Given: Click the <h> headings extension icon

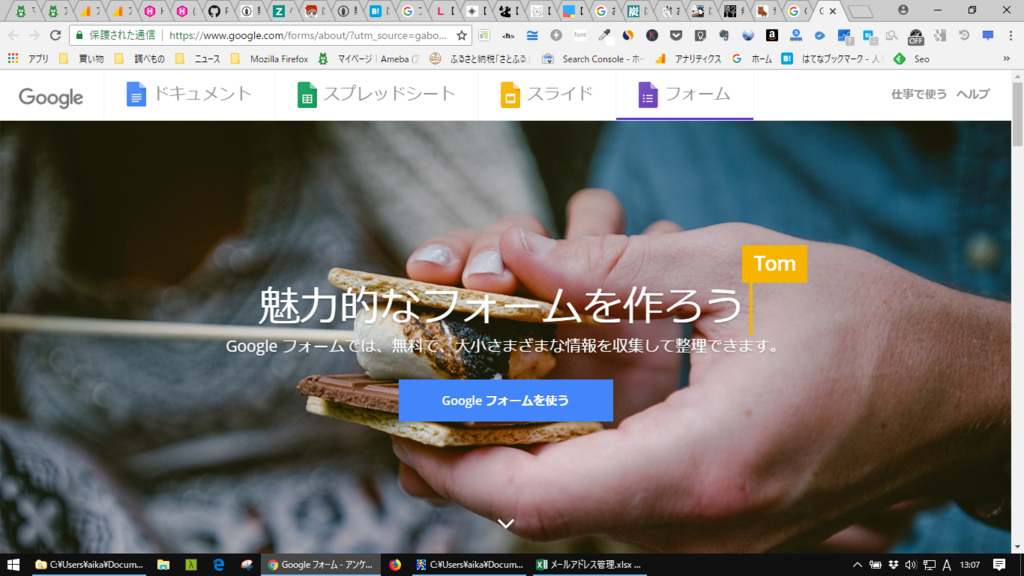Looking at the screenshot, I should 508,36.
